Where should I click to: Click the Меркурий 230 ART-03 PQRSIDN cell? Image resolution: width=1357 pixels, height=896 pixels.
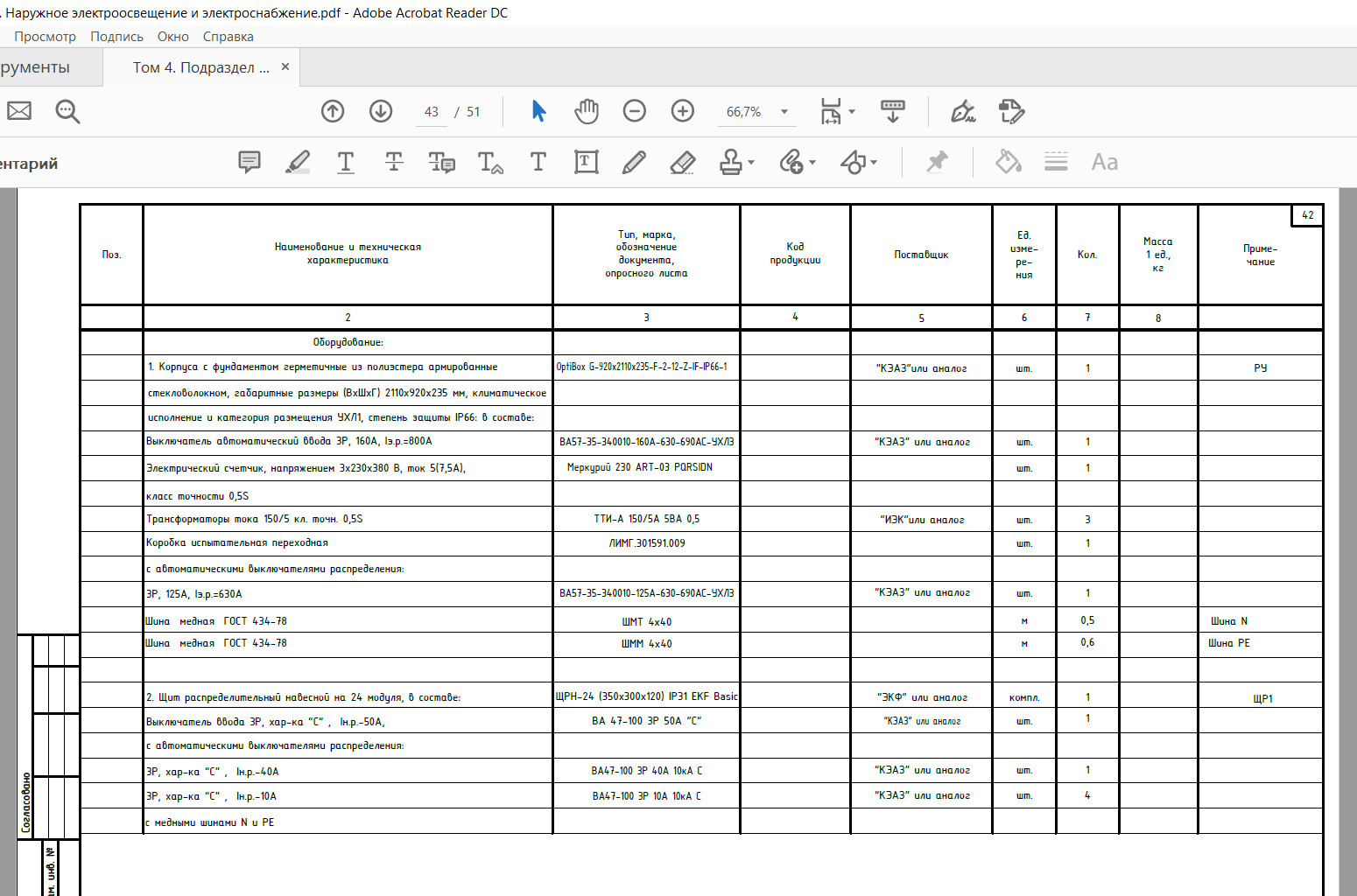coord(646,468)
